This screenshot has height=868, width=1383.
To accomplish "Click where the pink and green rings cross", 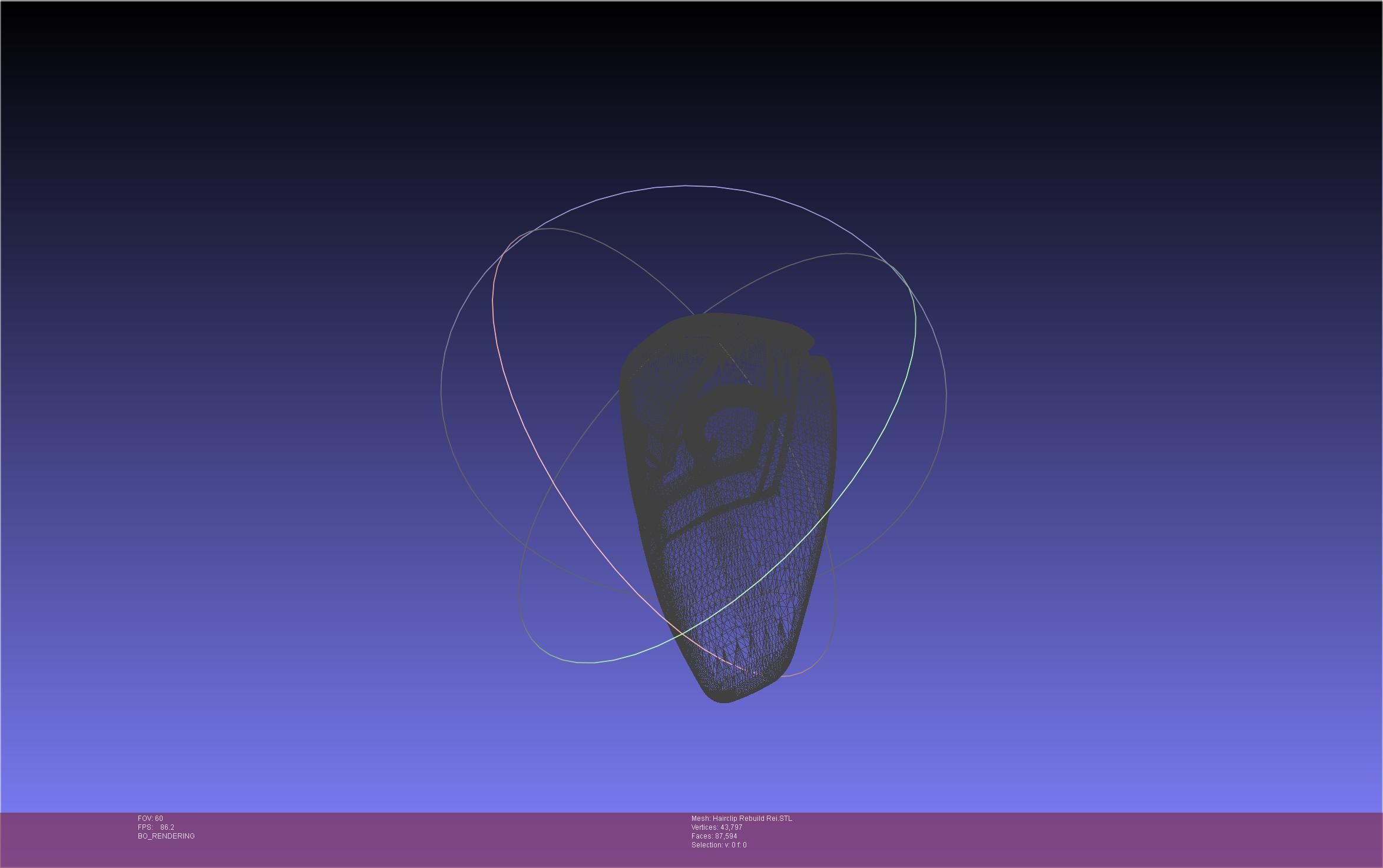I will (x=682, y=634).
